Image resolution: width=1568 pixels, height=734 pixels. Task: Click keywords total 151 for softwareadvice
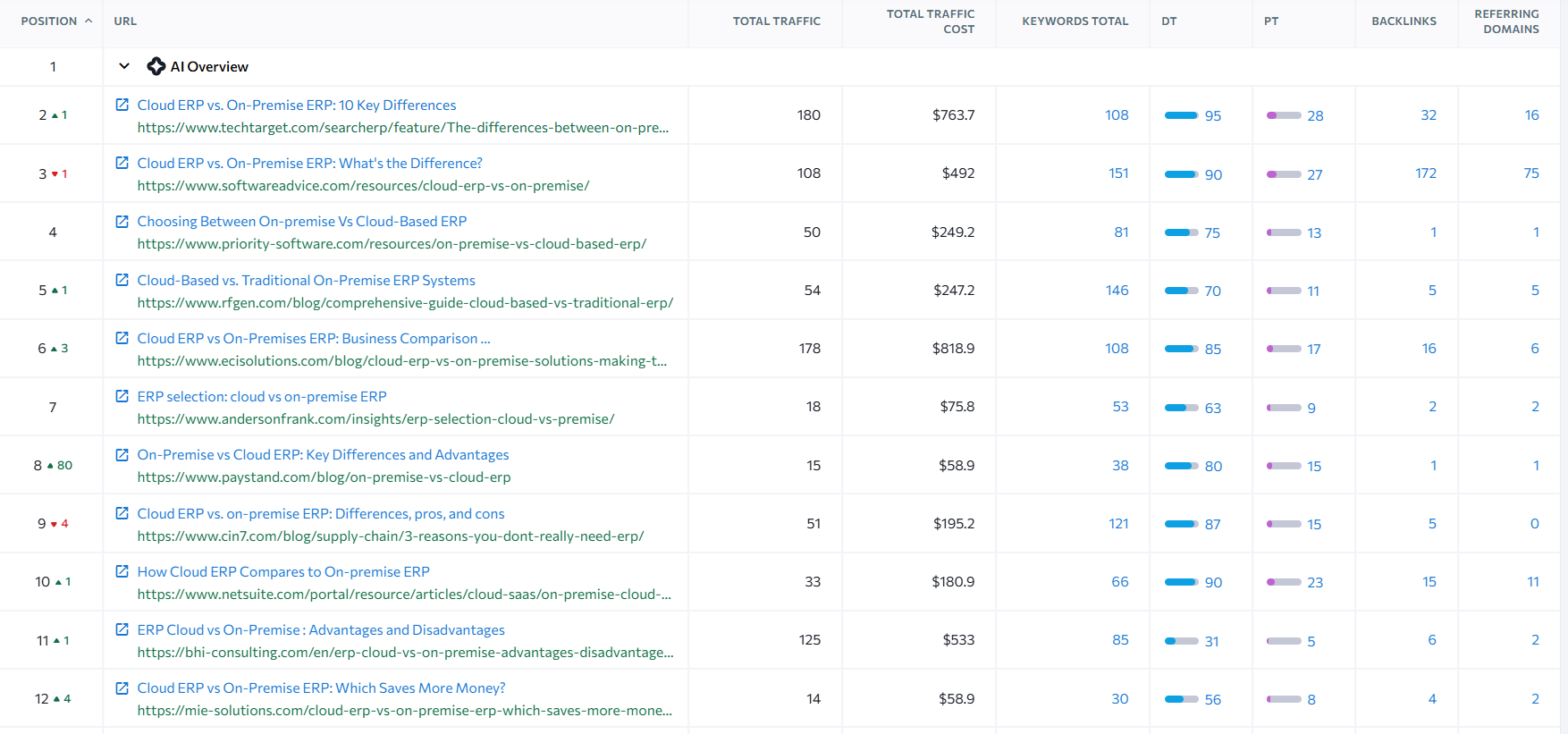tap(1118, 173)
